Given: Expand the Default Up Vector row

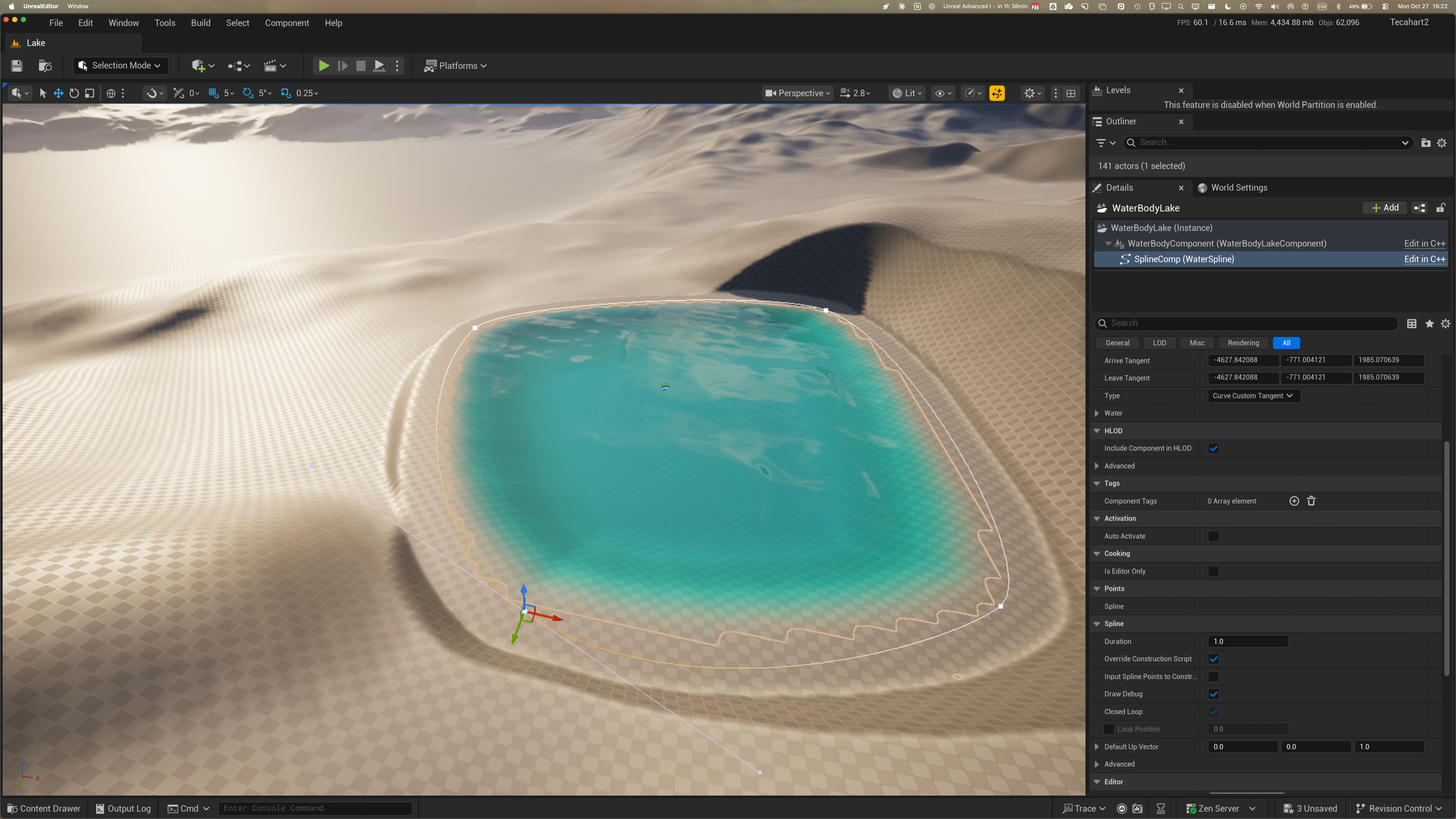Looking at the screenshot, I should (1097, 747).
